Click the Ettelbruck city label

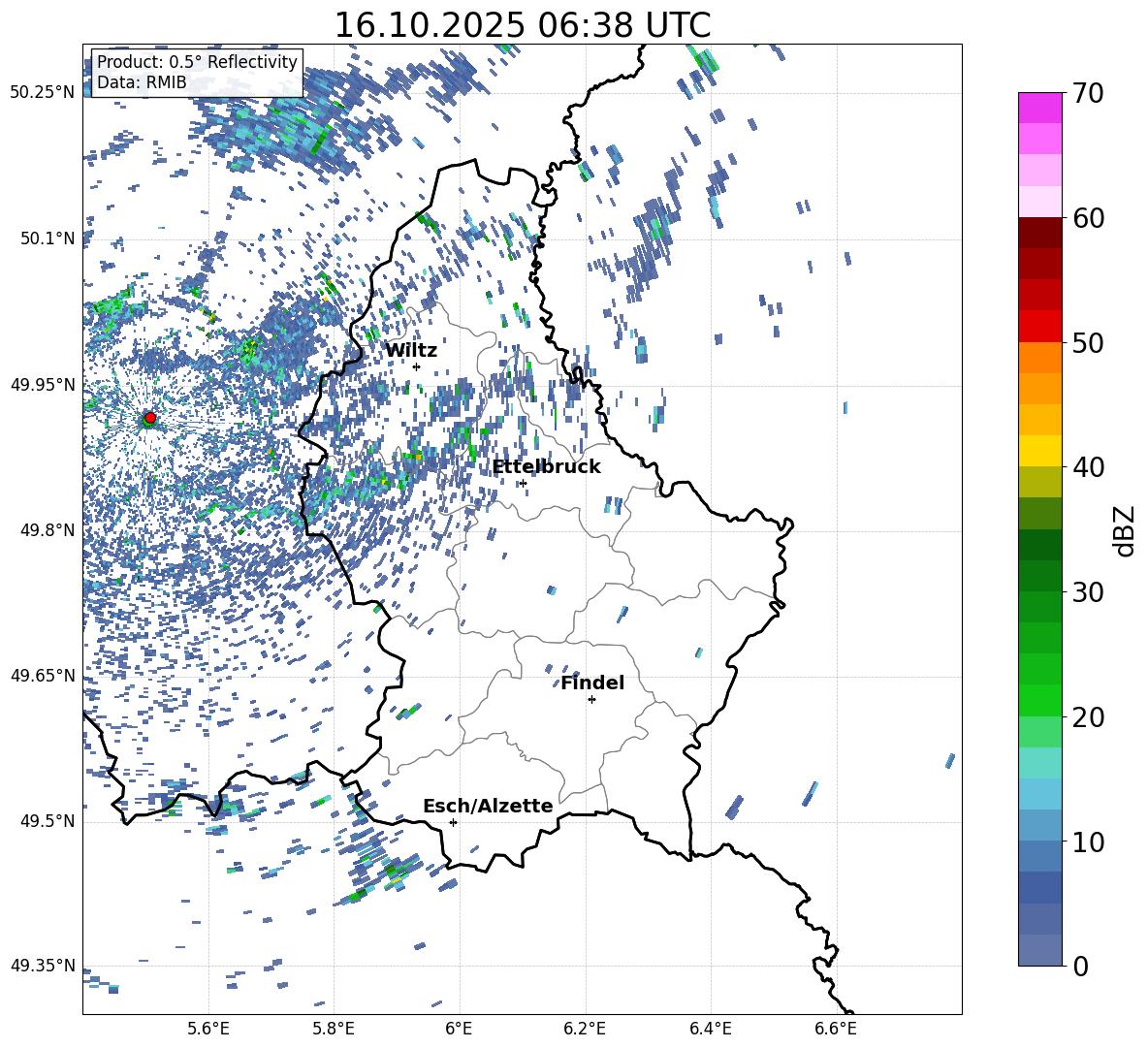pyautogui.click(x=546, y=467)
